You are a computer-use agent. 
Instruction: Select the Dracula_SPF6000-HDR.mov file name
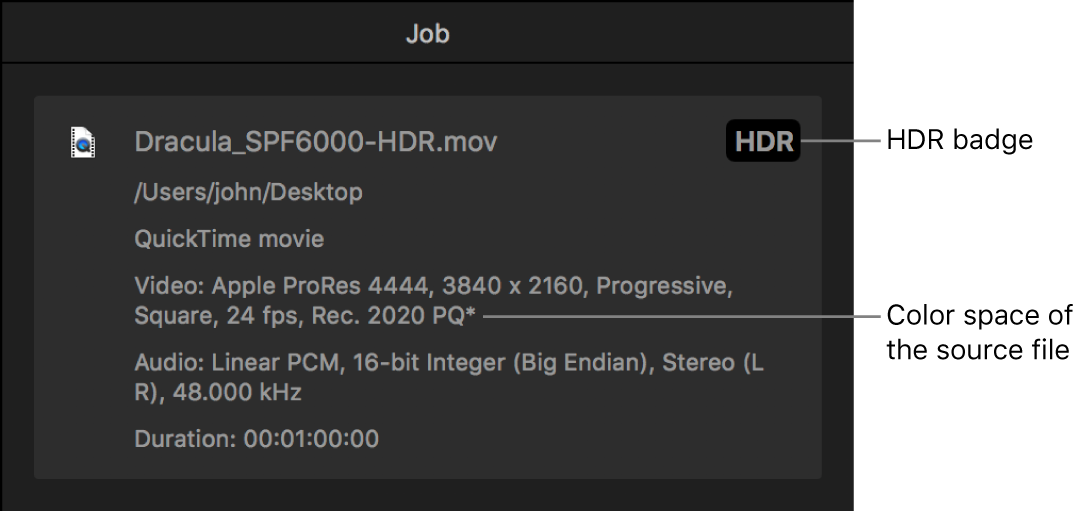click(x=315, y=142)
